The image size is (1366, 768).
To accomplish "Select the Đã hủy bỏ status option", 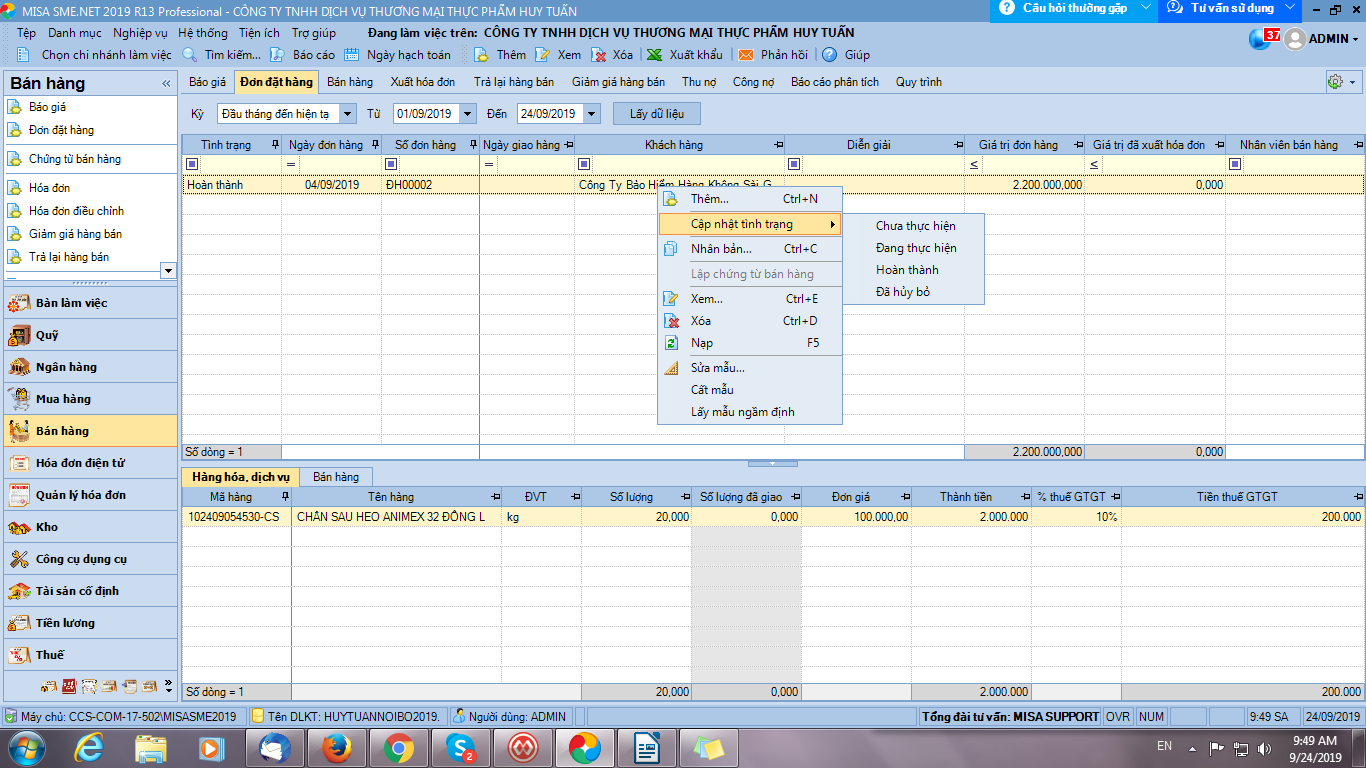I will pos(914,292).
